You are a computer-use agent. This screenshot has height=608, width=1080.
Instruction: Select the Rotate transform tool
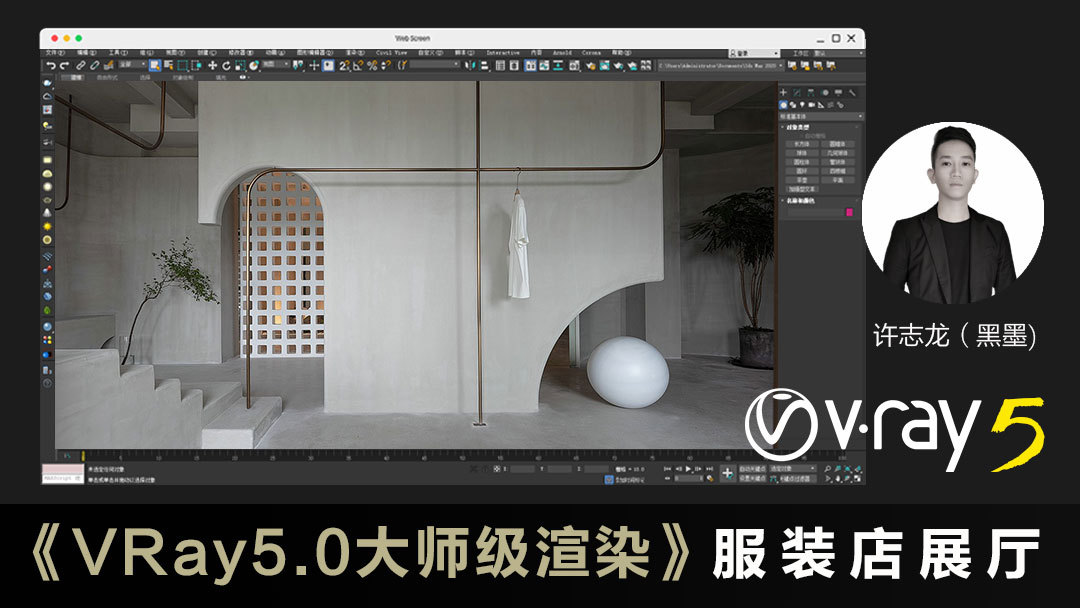click(x=226, y=65)
